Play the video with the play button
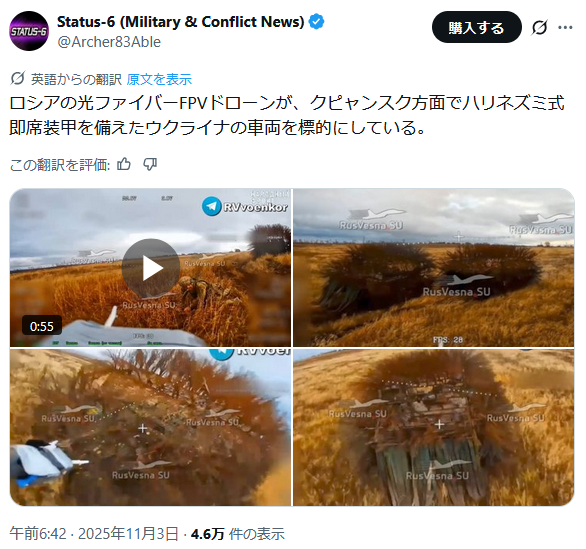The image size is (586, 549). pos(151,268)
